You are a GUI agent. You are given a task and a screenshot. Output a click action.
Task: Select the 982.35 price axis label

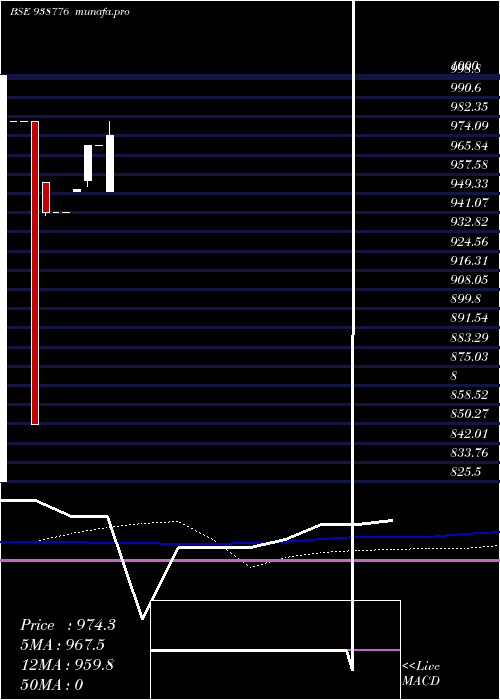click(x=469, y=107)
